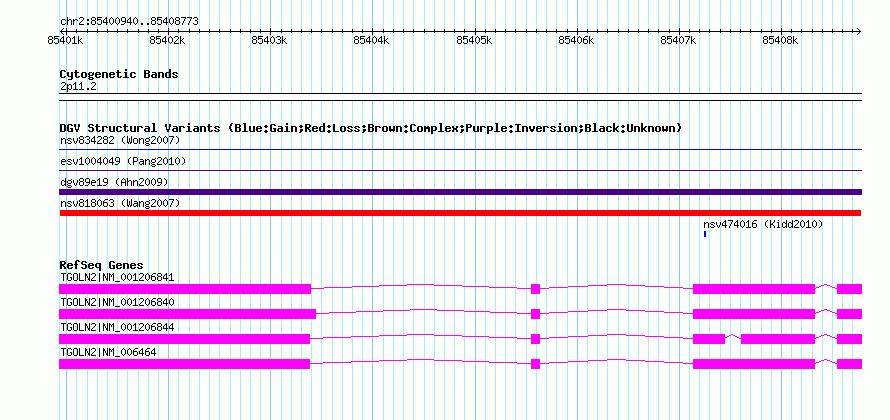This screenshot has height=420, width=890.
Task: Click the 85405k ruler tick label
Action: tap(475, 40)
